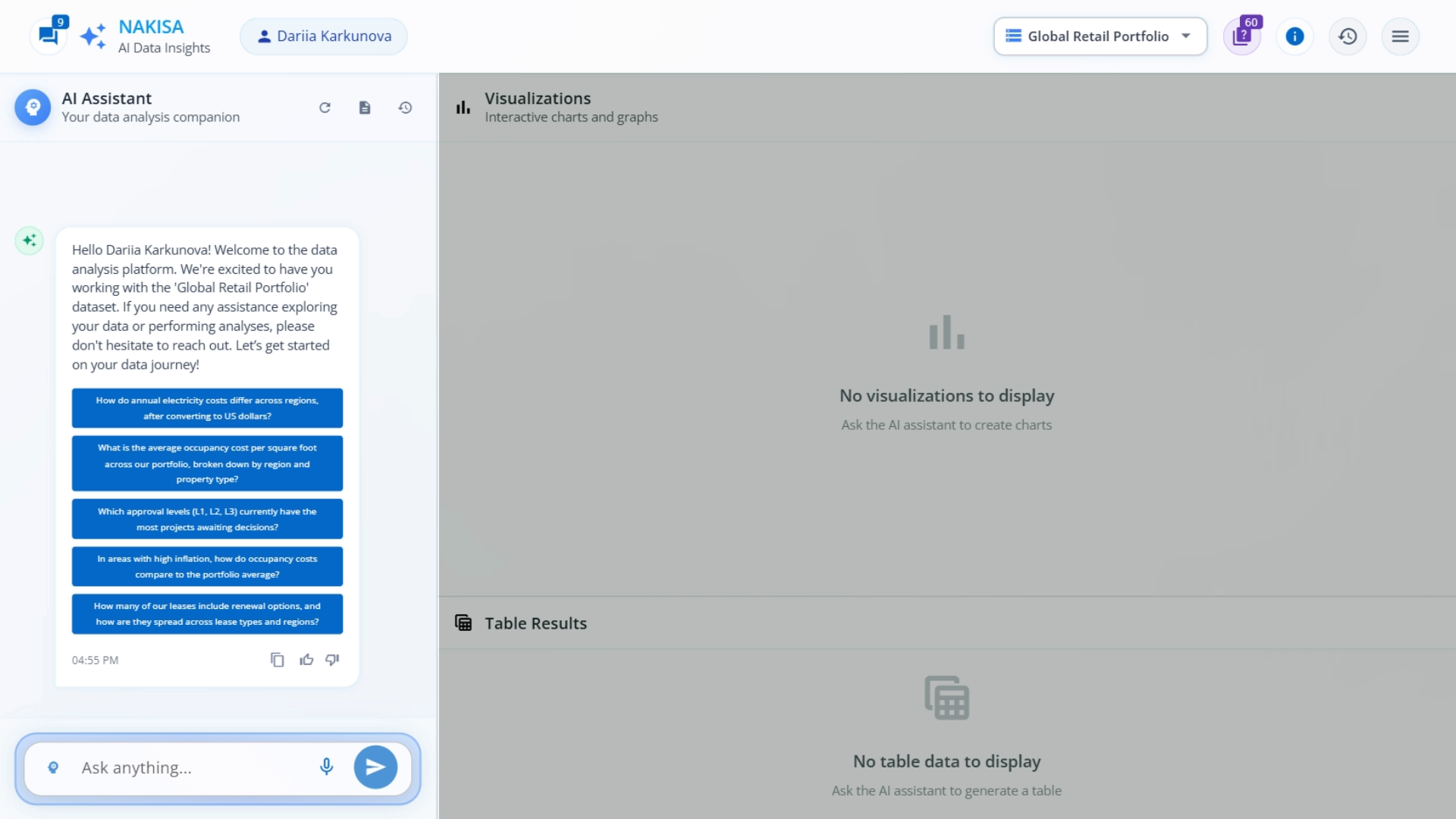Viewport: 1456px width, 819px height.
Task: Refresh the AI Assistant conversation
Action: [x=325, y=108]
